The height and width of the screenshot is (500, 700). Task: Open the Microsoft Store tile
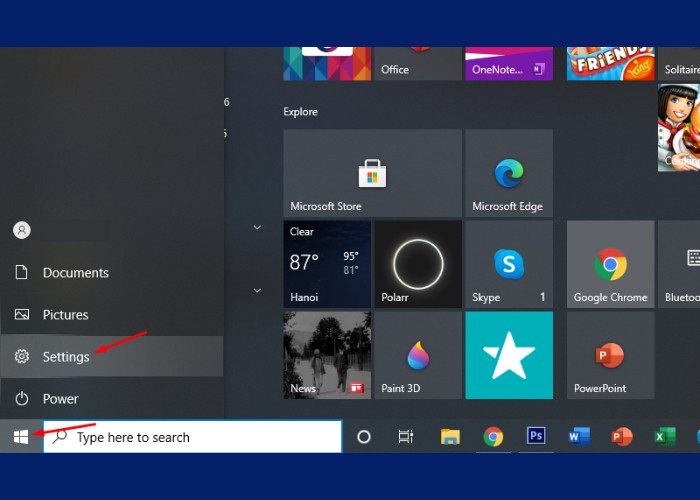tap(372, 173)
